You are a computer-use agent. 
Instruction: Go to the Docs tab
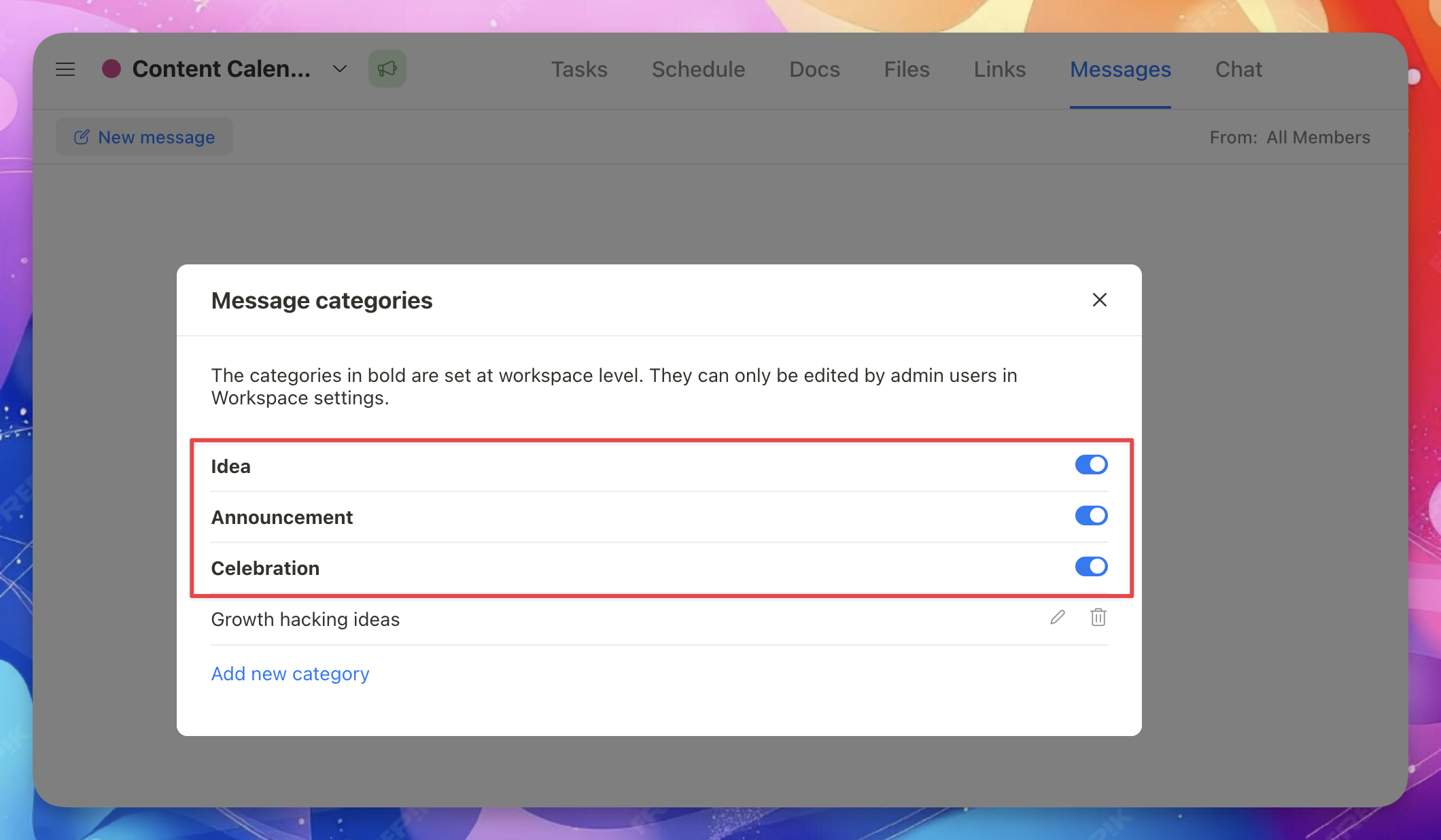(x=814, y=69)
